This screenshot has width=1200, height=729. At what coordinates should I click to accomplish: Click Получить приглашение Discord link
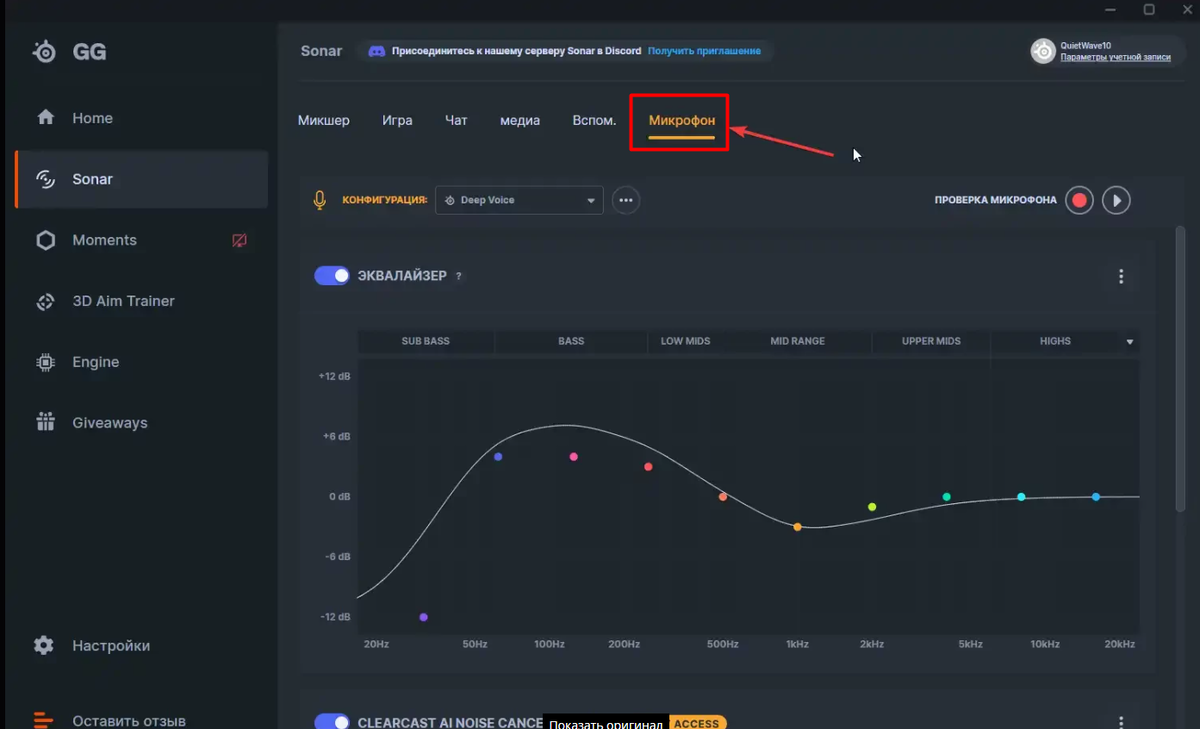click(x=704, y=51)
